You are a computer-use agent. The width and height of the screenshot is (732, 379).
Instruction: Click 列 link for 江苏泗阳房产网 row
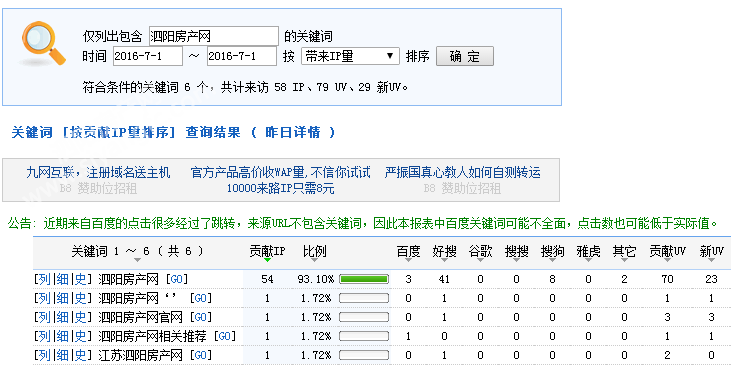(x=44, y=355)
